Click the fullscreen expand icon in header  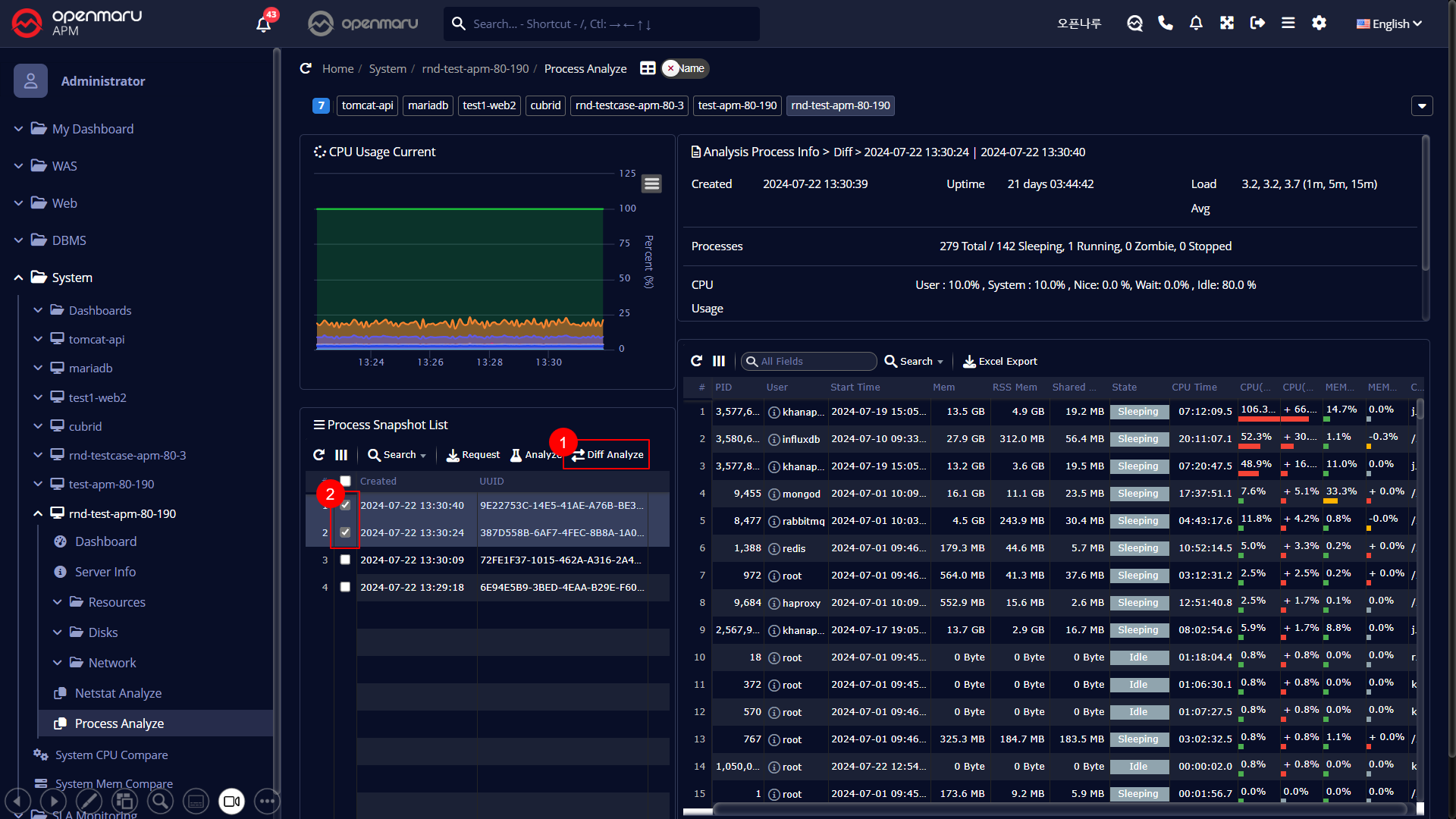tap(1227, 24)
